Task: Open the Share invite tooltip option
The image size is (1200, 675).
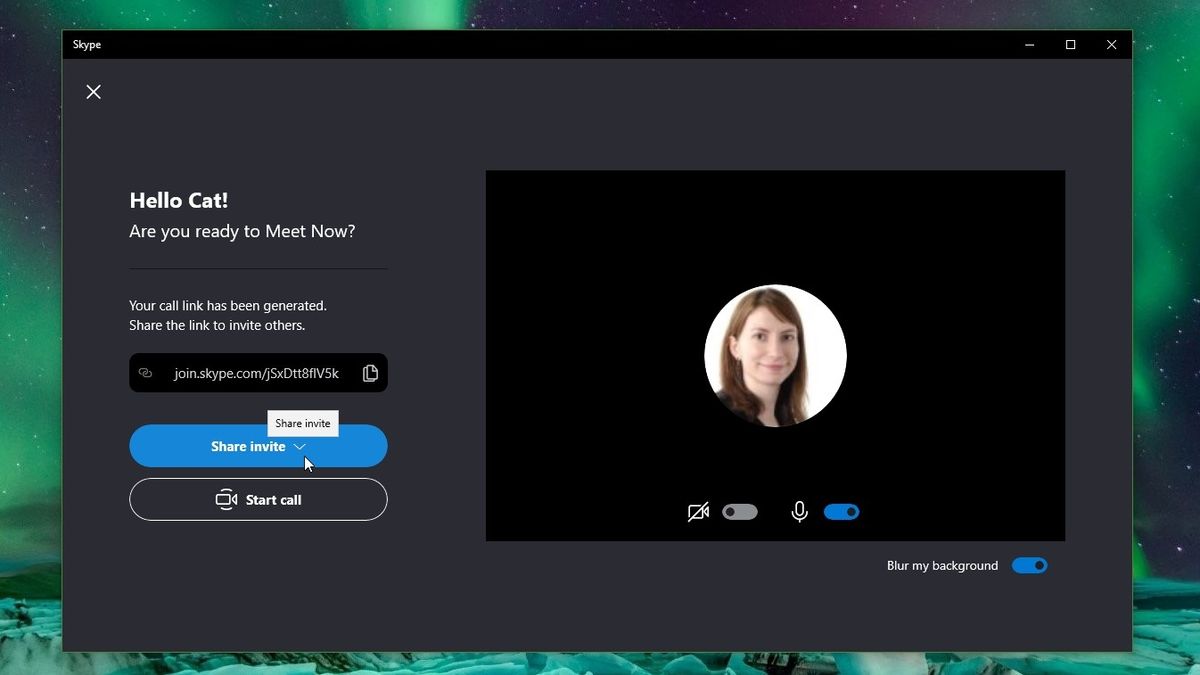Action: coord(302,423)
